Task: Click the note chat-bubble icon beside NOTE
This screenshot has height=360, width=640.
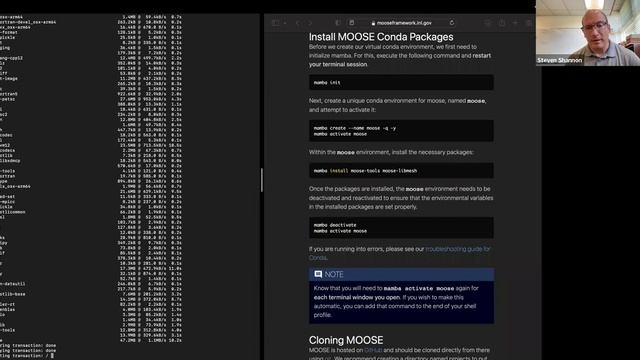Action: [318, 274]
